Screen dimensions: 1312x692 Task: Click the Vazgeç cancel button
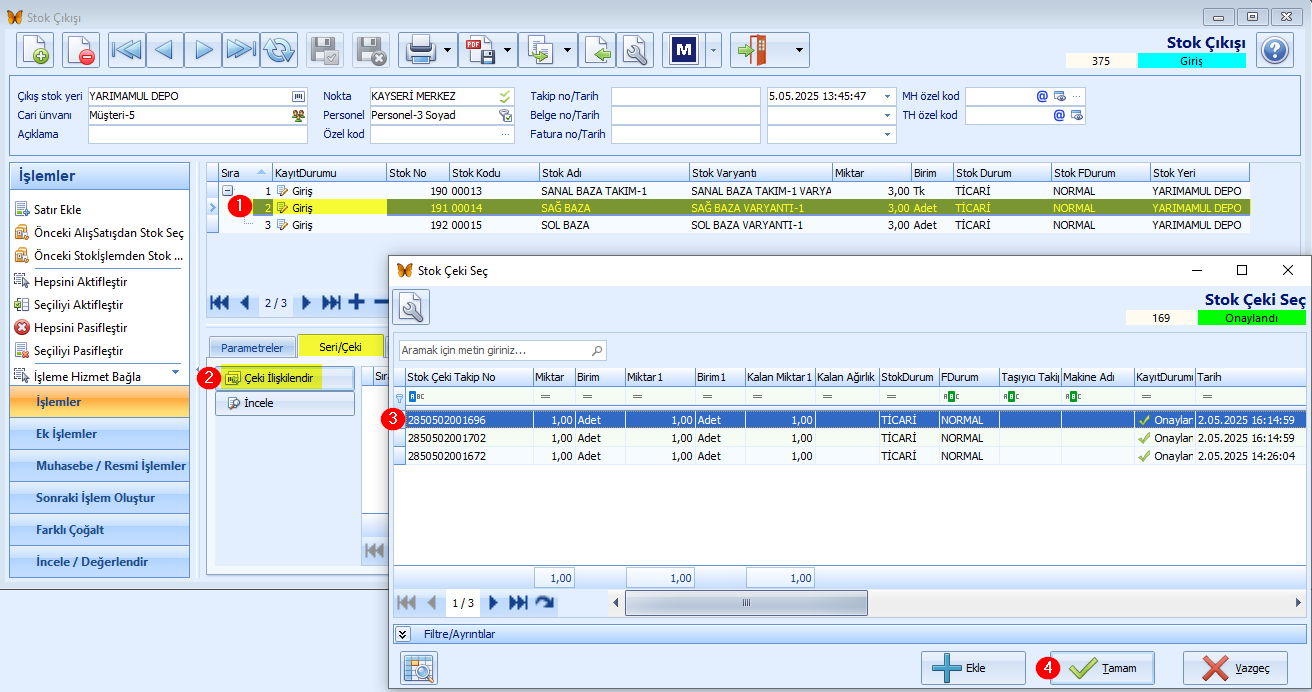tap(1235, 668)
